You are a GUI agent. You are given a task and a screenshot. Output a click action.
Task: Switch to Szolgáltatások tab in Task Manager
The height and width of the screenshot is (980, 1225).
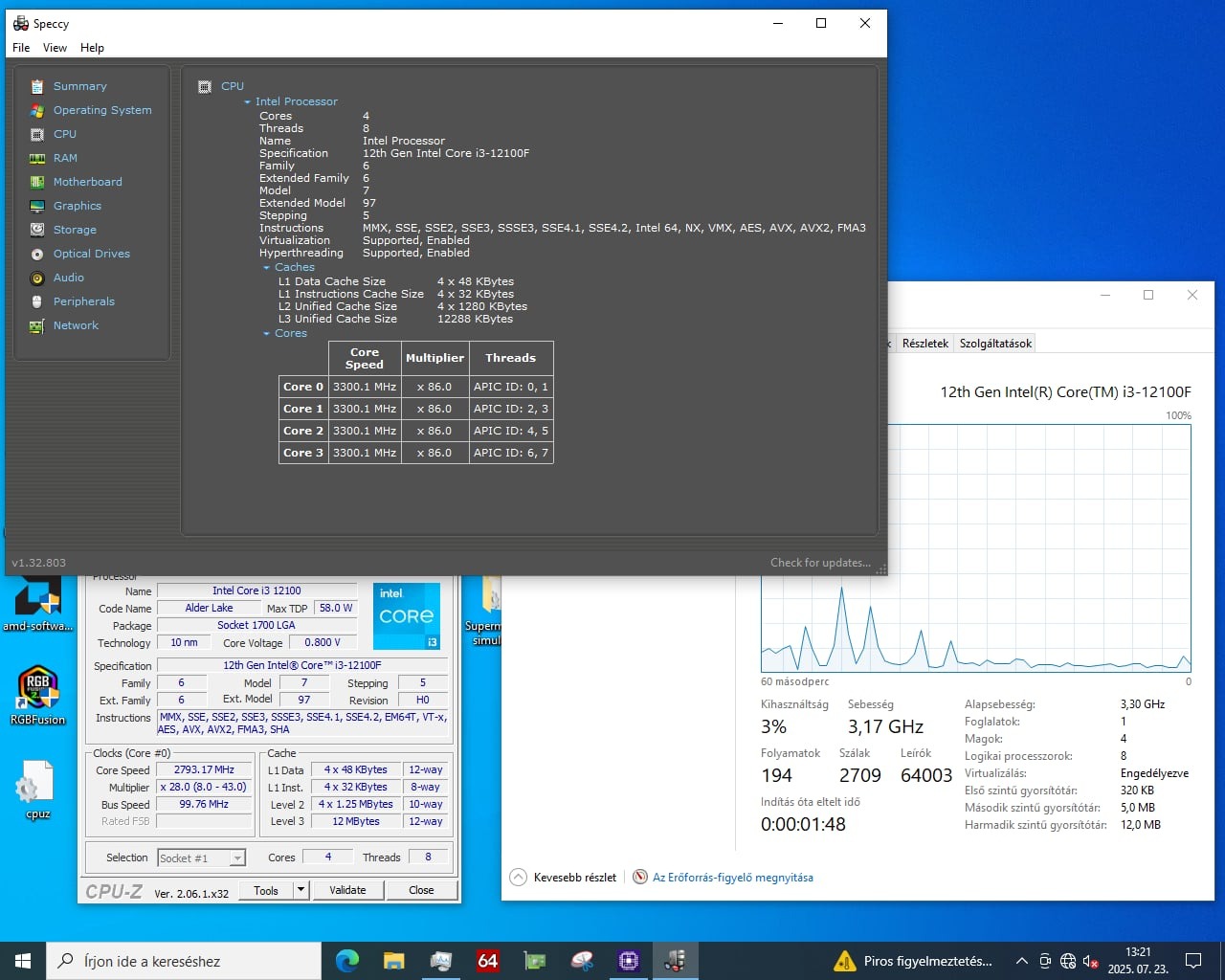tap(995, 343)
